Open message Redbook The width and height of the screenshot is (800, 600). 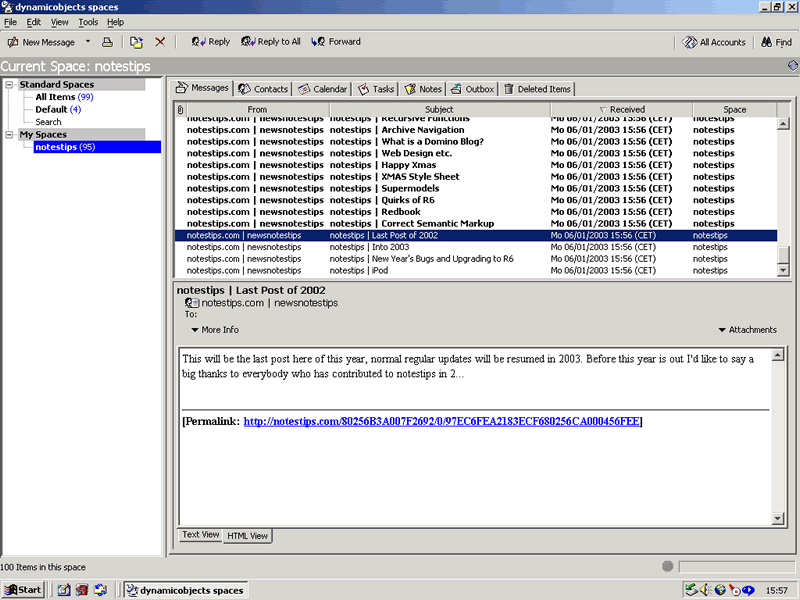(x=476, y=212)
